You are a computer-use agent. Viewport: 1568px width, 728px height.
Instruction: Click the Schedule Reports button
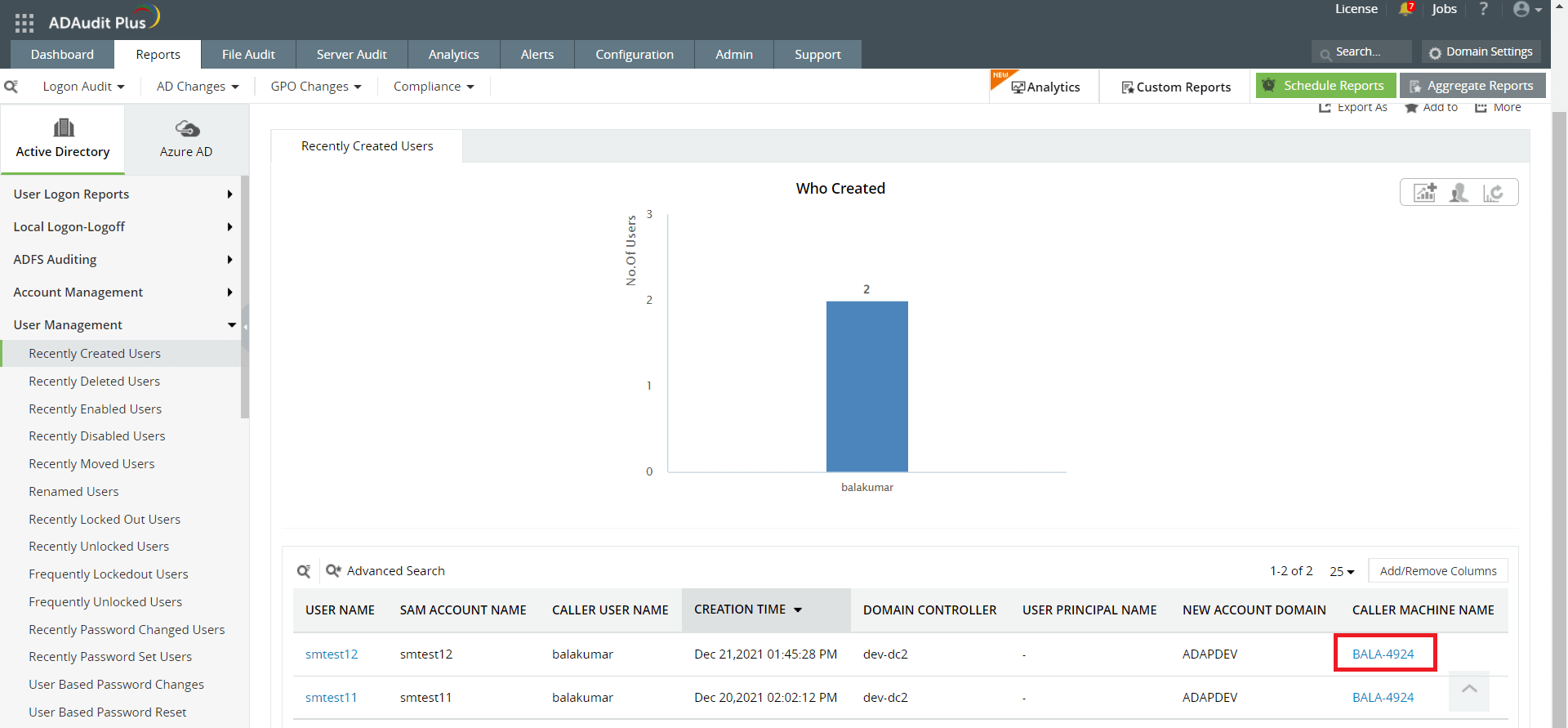1324,86
